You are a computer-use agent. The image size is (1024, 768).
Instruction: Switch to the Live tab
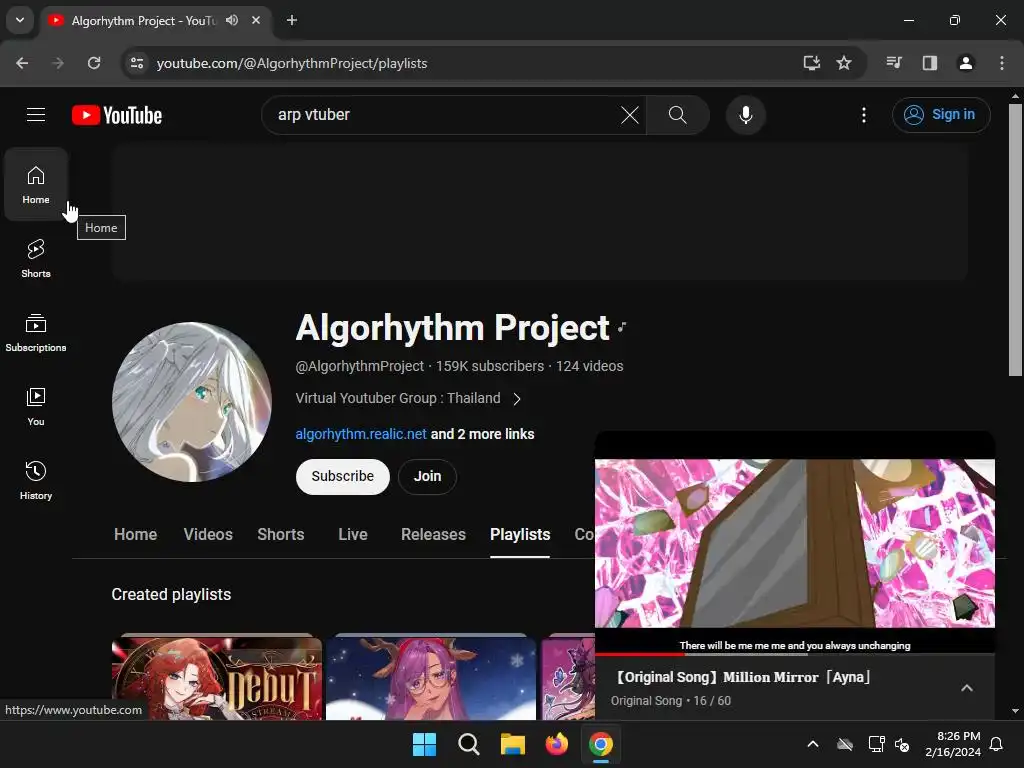(353, 534)
